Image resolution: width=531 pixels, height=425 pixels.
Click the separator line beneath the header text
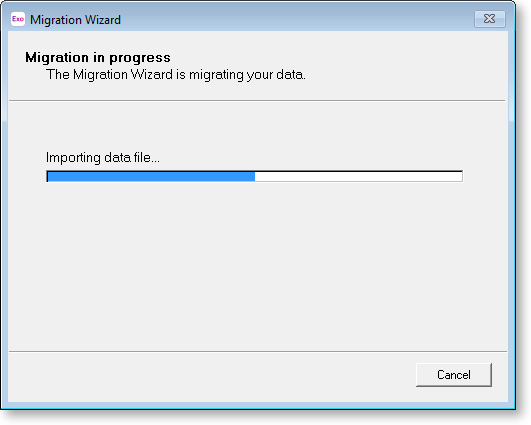[257, 100]
